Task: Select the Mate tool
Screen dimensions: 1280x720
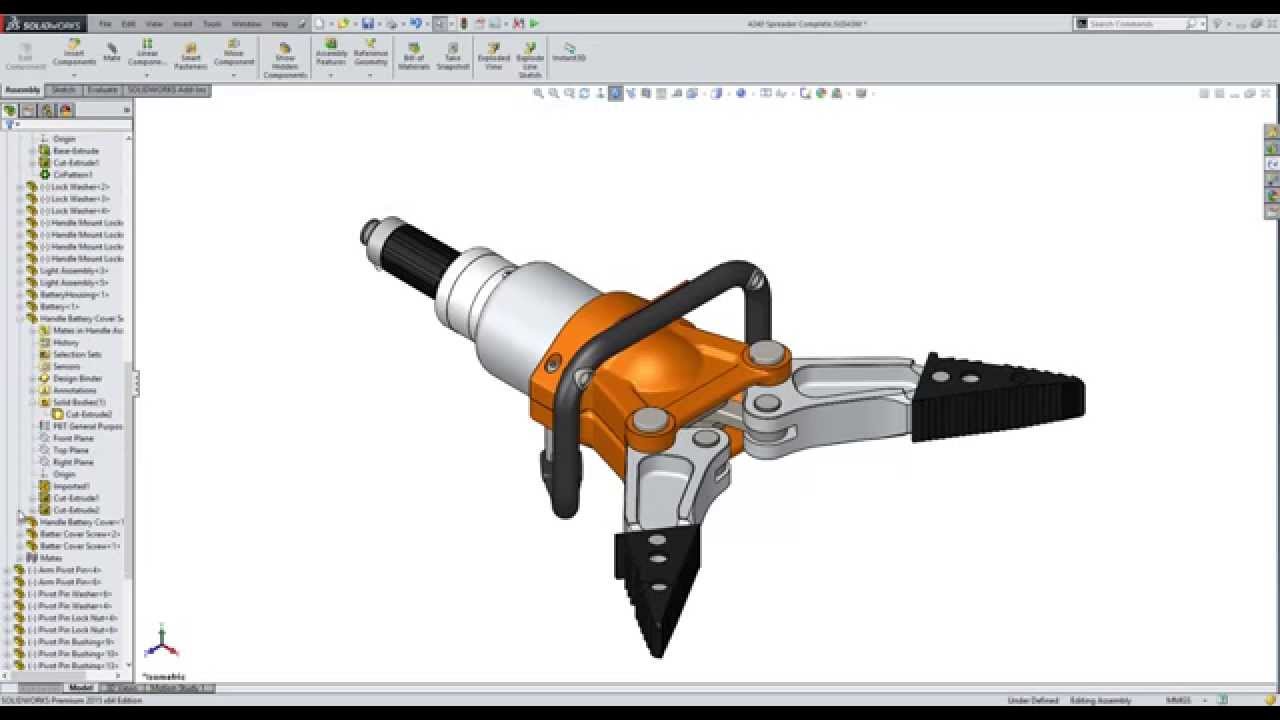Action: point(112,54)
